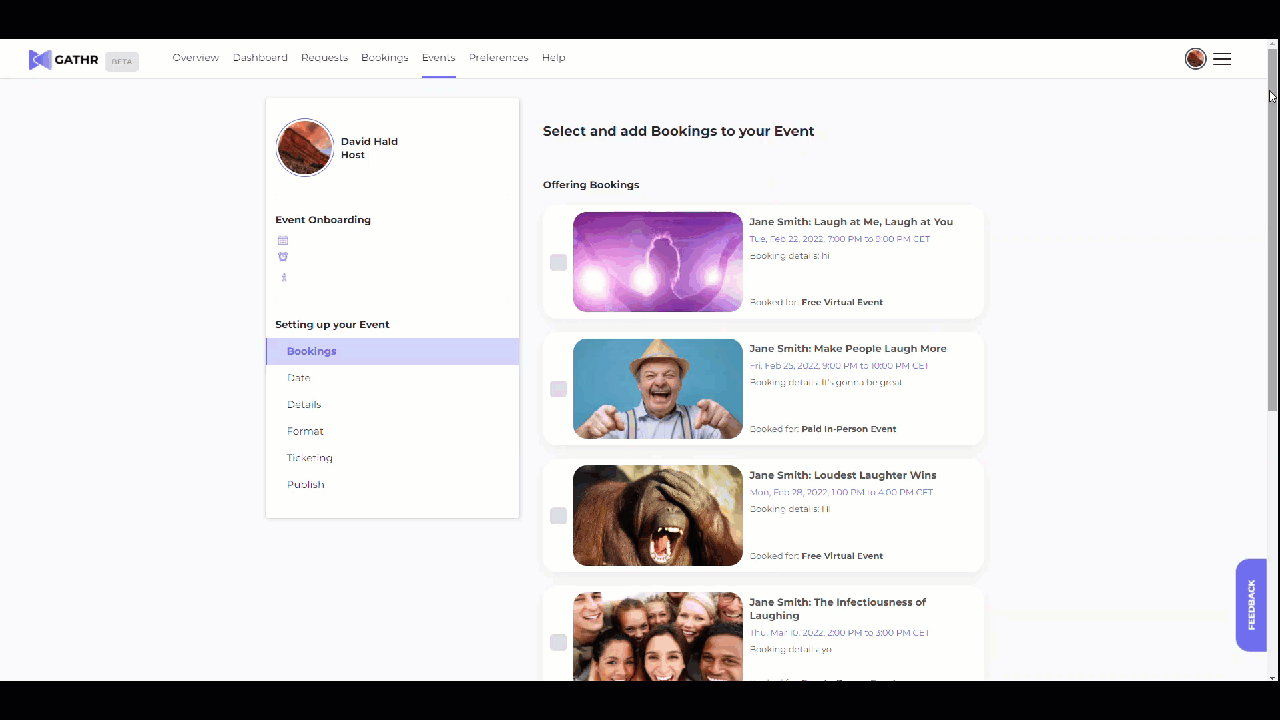The width and height of the screenshot is (1280, 720).
Task: Open the Bookings item in the top navigation
Action: click(x=385, y=58)
